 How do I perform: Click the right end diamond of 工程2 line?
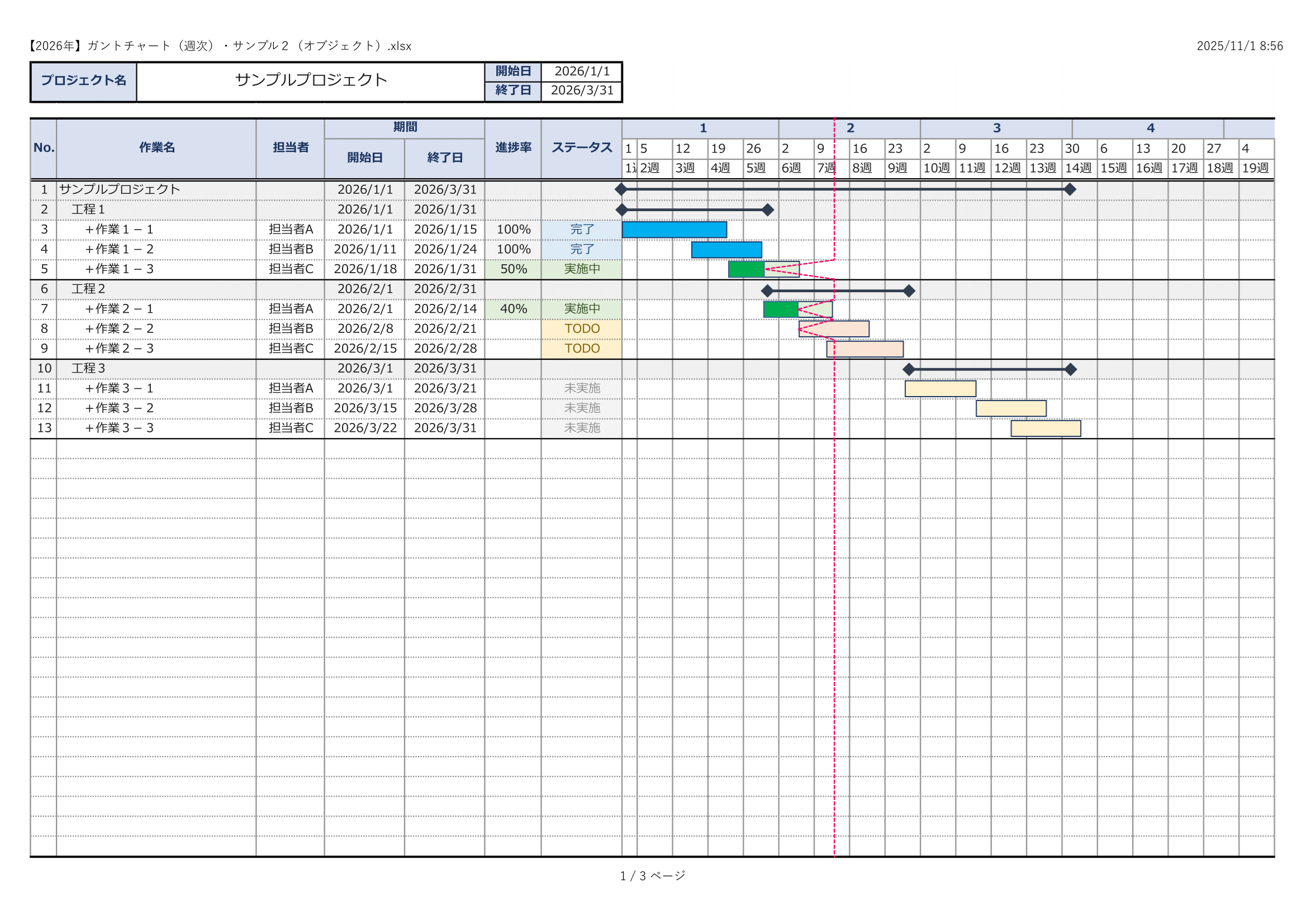click(x=909, y=290)
